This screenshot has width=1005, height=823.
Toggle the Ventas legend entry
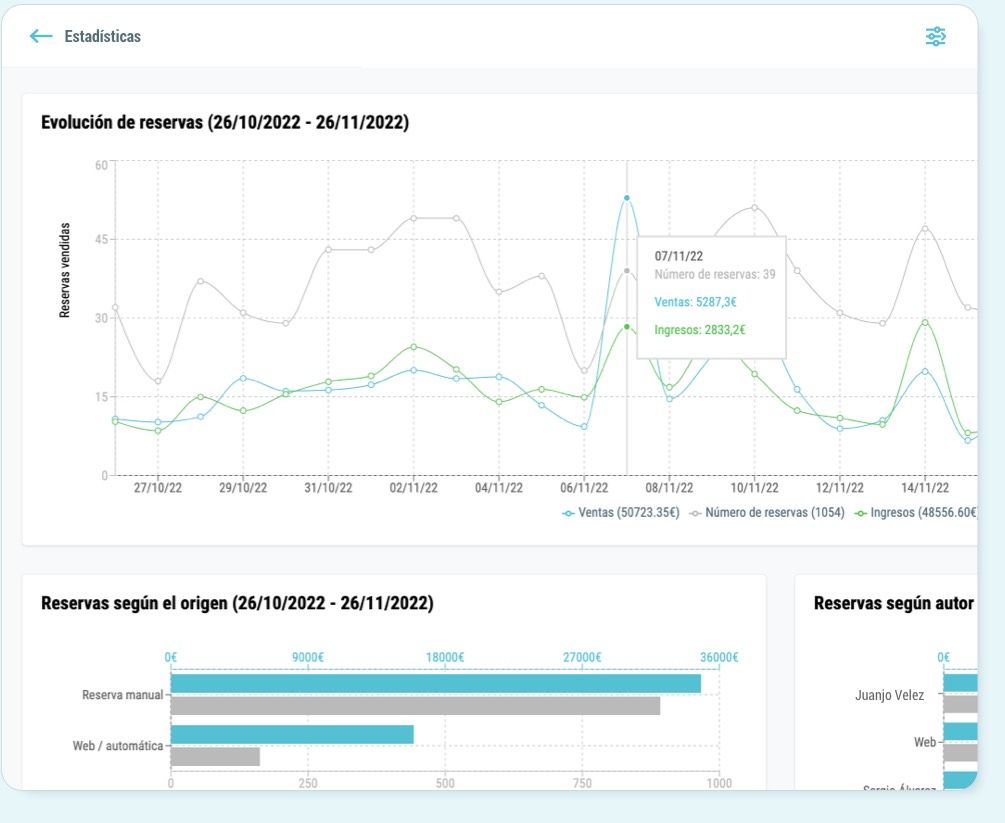tap(620, 513)
